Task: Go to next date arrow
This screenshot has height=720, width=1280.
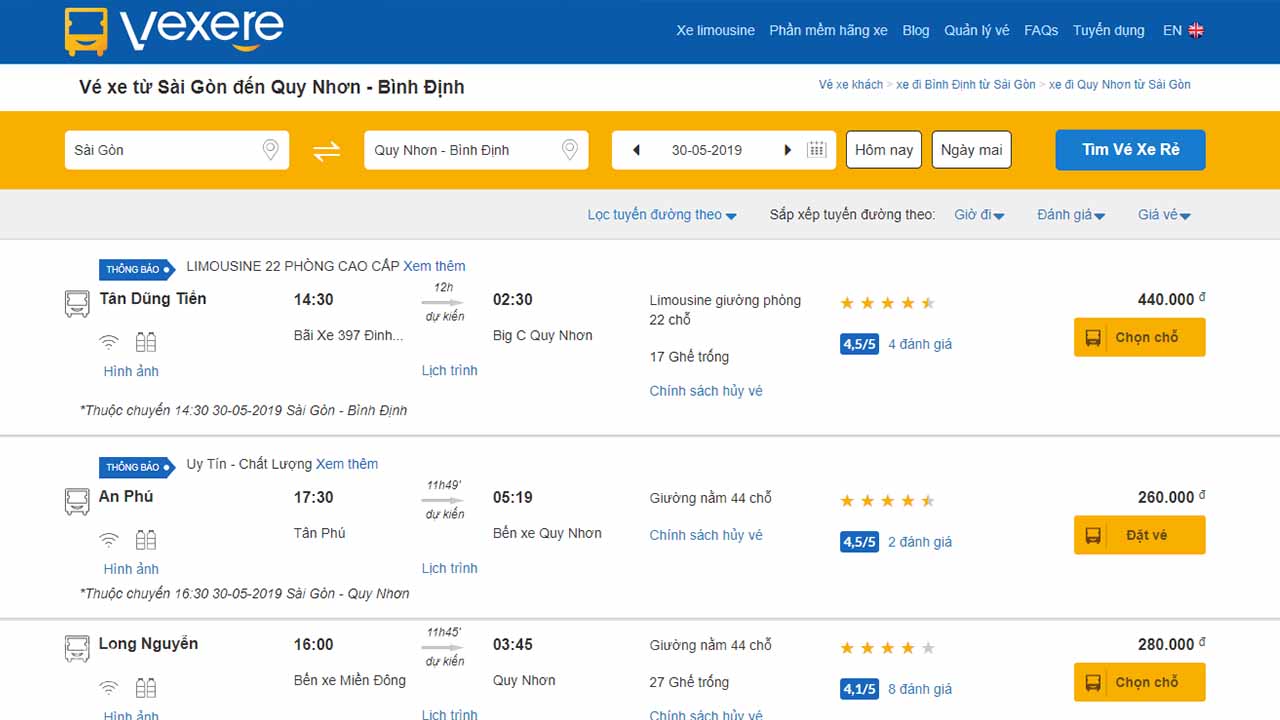Action: [787, 150]
